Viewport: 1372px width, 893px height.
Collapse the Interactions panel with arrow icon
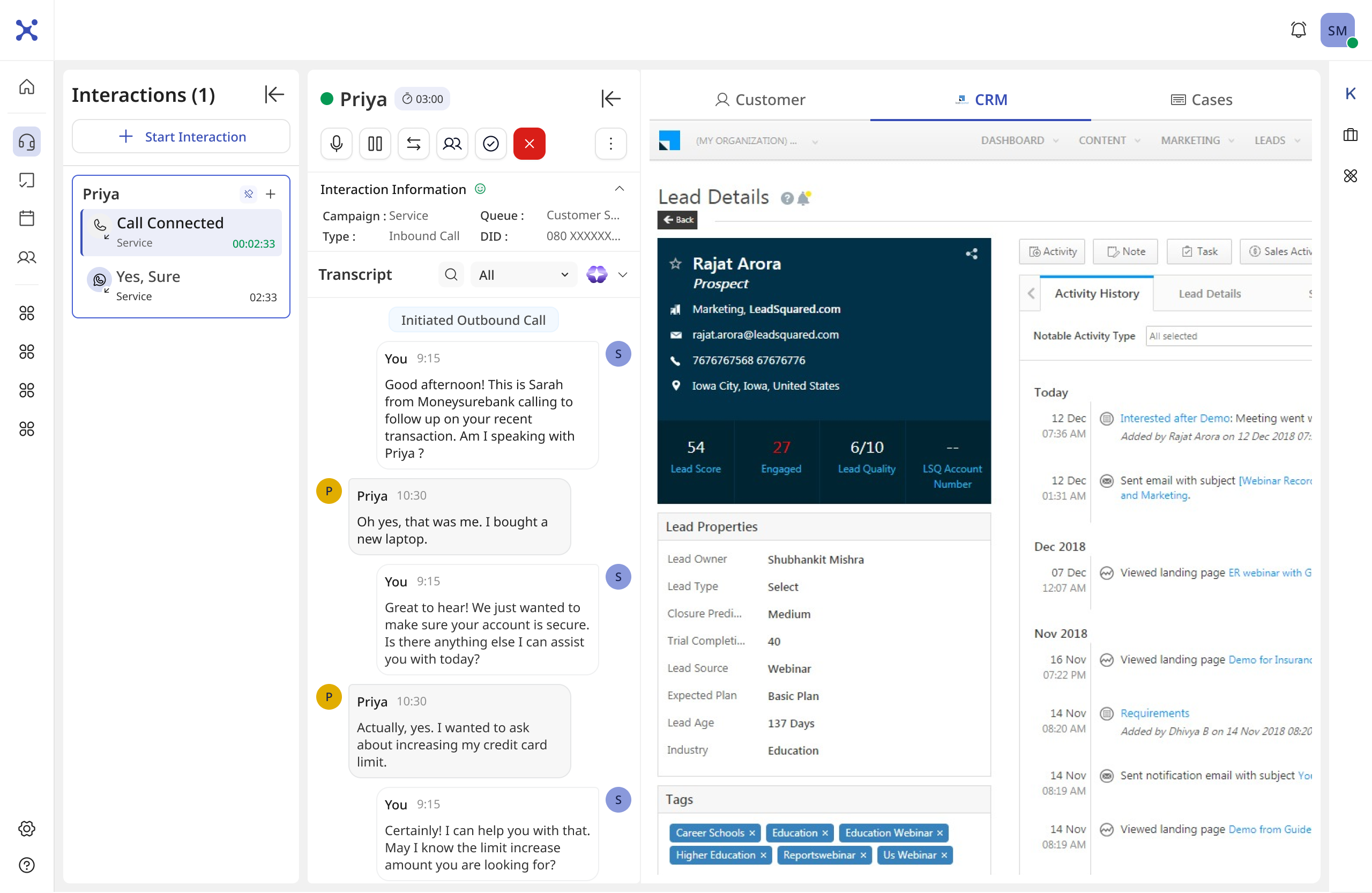274,94
